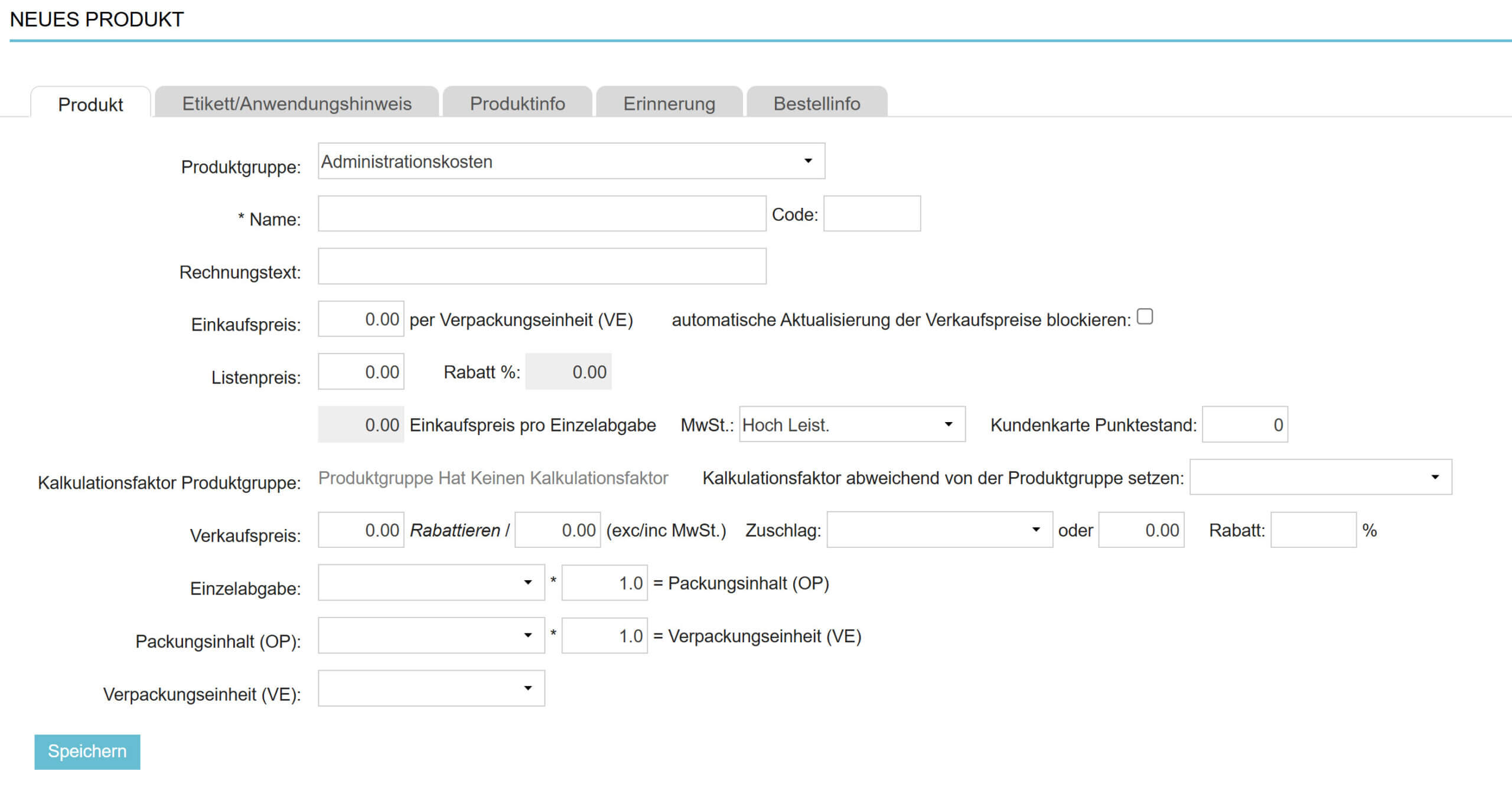This screenshot has width=1512, height=794.
Task: Open the Zuschlag dropdown
Action: point(939,530)
